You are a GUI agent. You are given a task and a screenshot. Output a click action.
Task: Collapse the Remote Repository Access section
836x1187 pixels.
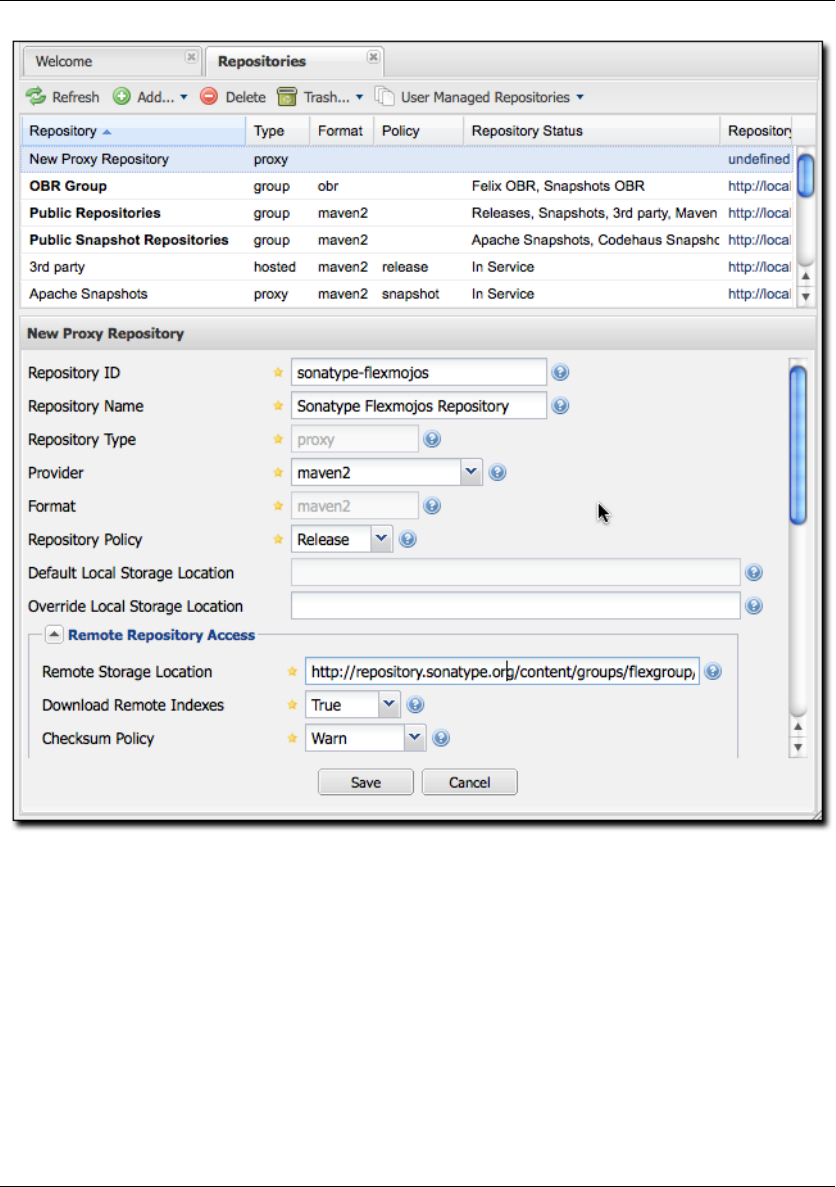click(x=54, y=634)
